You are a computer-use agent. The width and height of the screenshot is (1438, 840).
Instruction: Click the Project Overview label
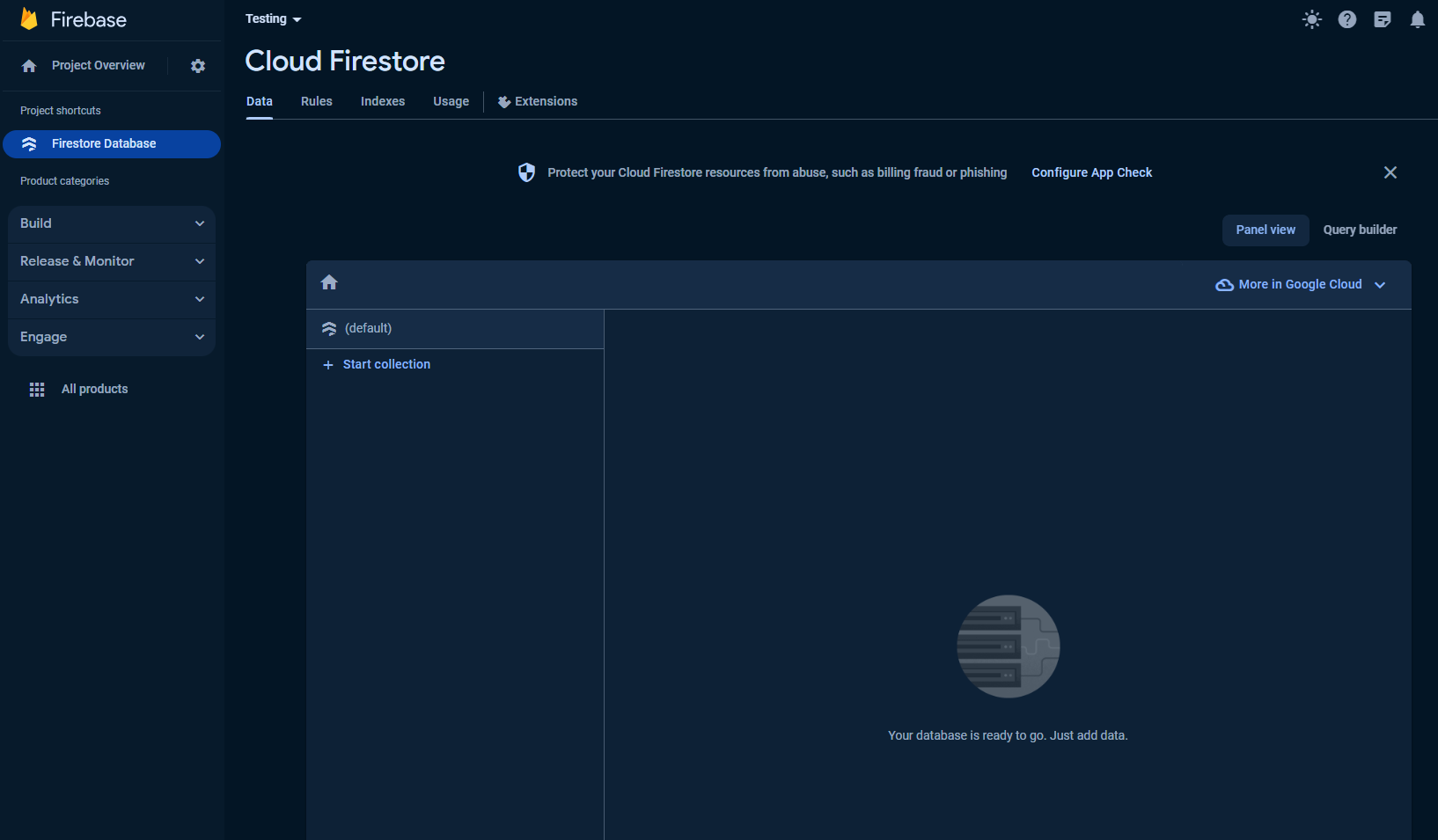click(99, 65)
